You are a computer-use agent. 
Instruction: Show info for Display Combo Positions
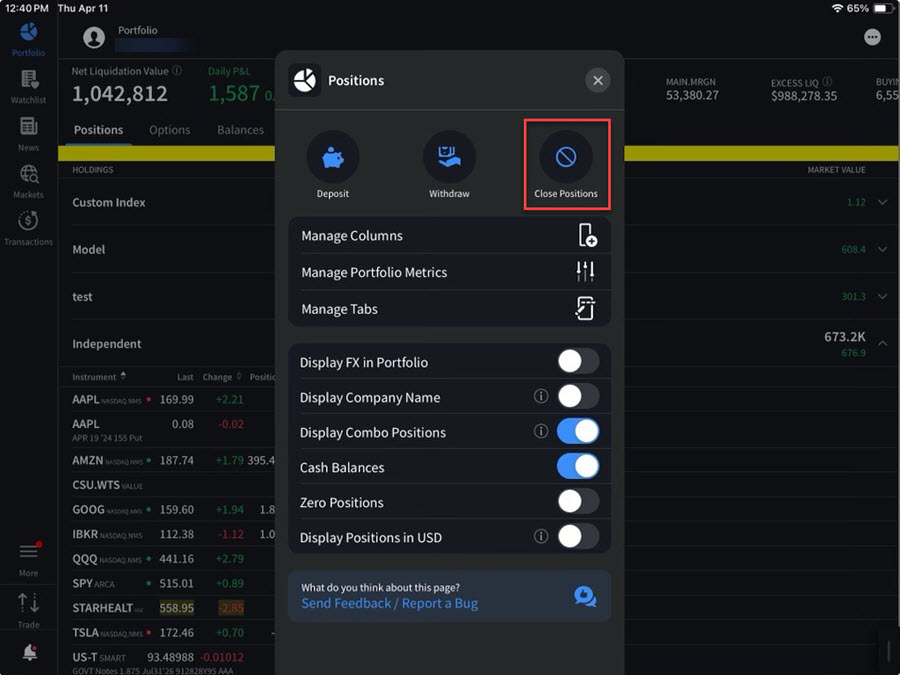pyautogui.click(x=541, y=431)
